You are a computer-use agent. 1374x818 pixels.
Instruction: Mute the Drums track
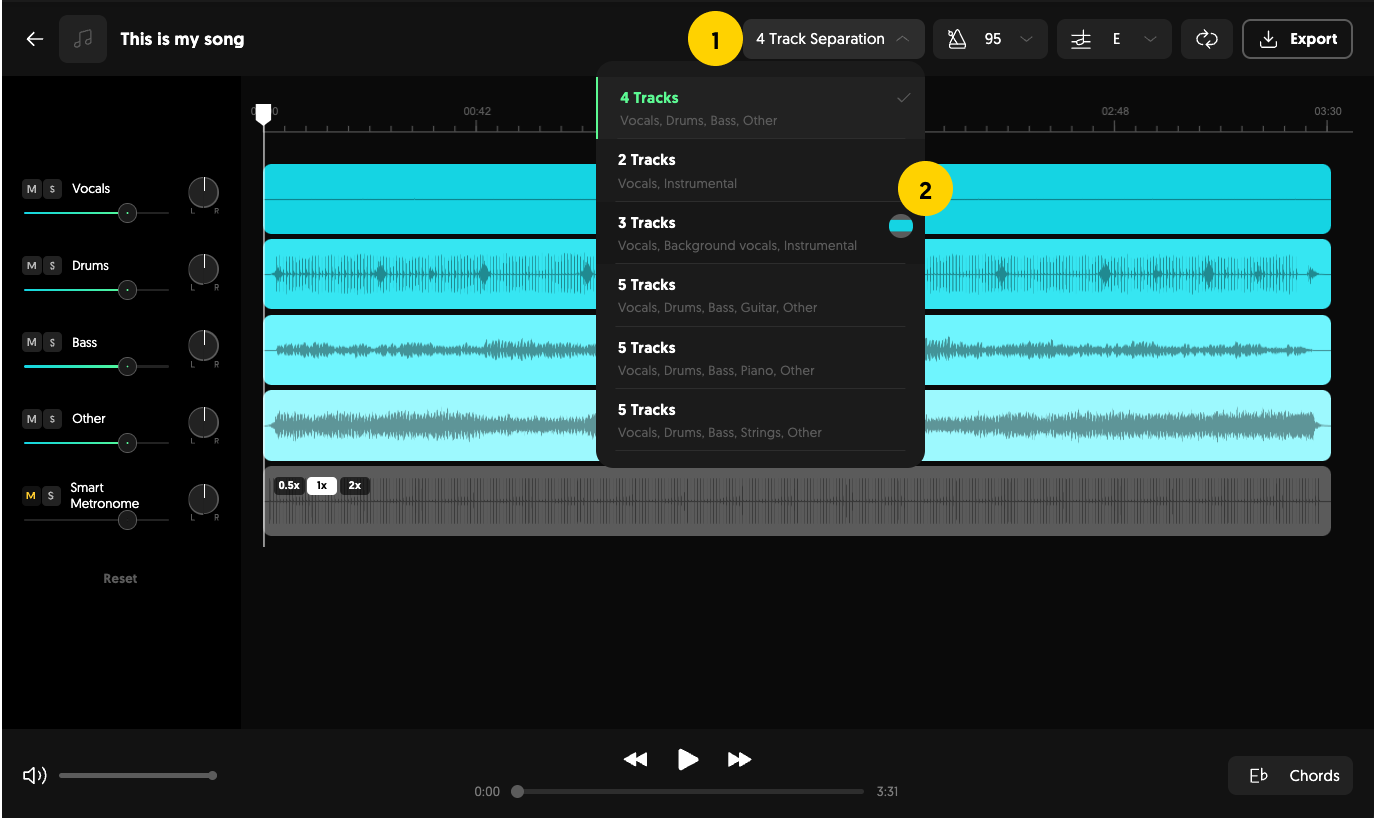31,266
